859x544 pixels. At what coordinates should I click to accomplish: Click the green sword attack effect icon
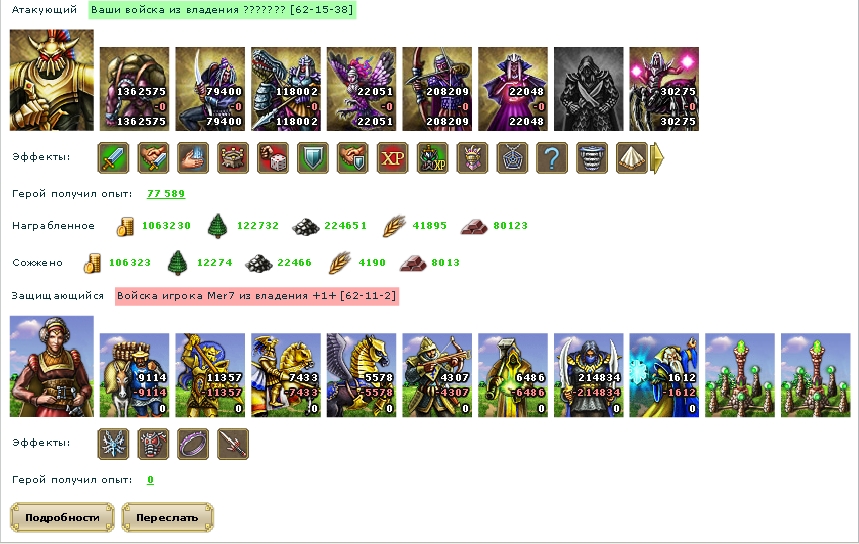pos(113,158)
